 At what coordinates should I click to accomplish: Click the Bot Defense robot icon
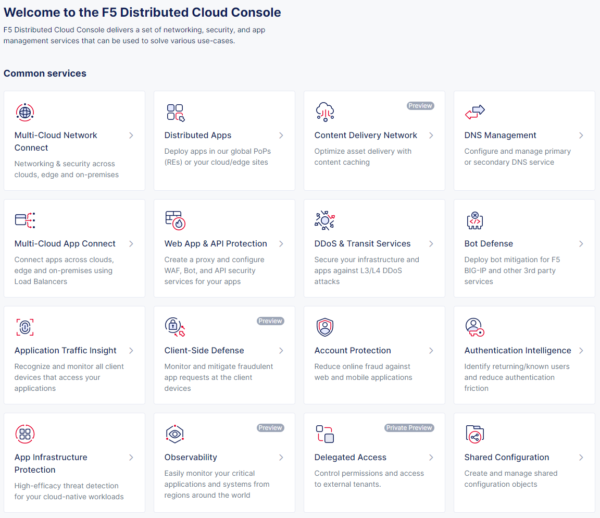click(x=475, y=220)
